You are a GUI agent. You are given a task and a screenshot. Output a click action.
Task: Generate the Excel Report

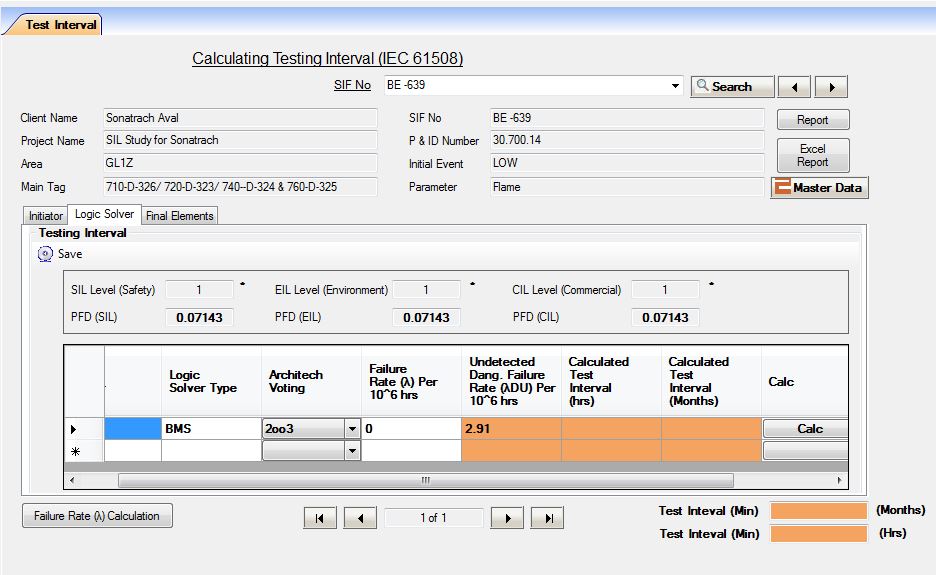pyautogui.click(x=812, y=155)
